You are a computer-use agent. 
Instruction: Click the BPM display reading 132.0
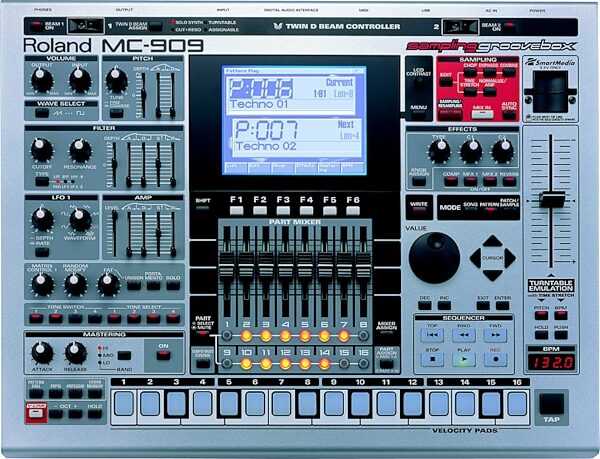pyautogui.click(x=551, y=362)
